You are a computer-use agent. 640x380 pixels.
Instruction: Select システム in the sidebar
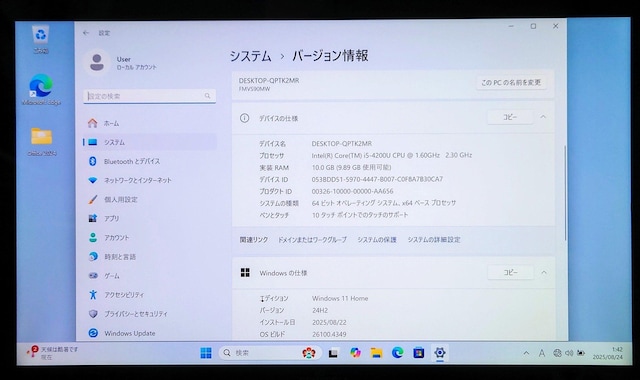pos(149,142)
